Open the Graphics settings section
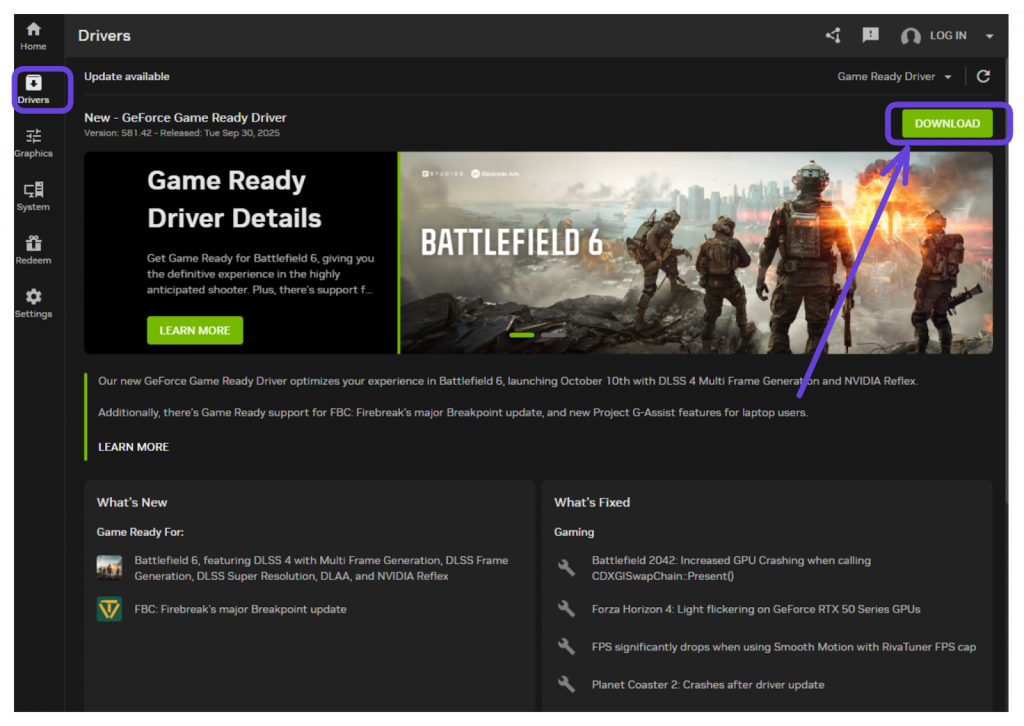 (33, 143)
